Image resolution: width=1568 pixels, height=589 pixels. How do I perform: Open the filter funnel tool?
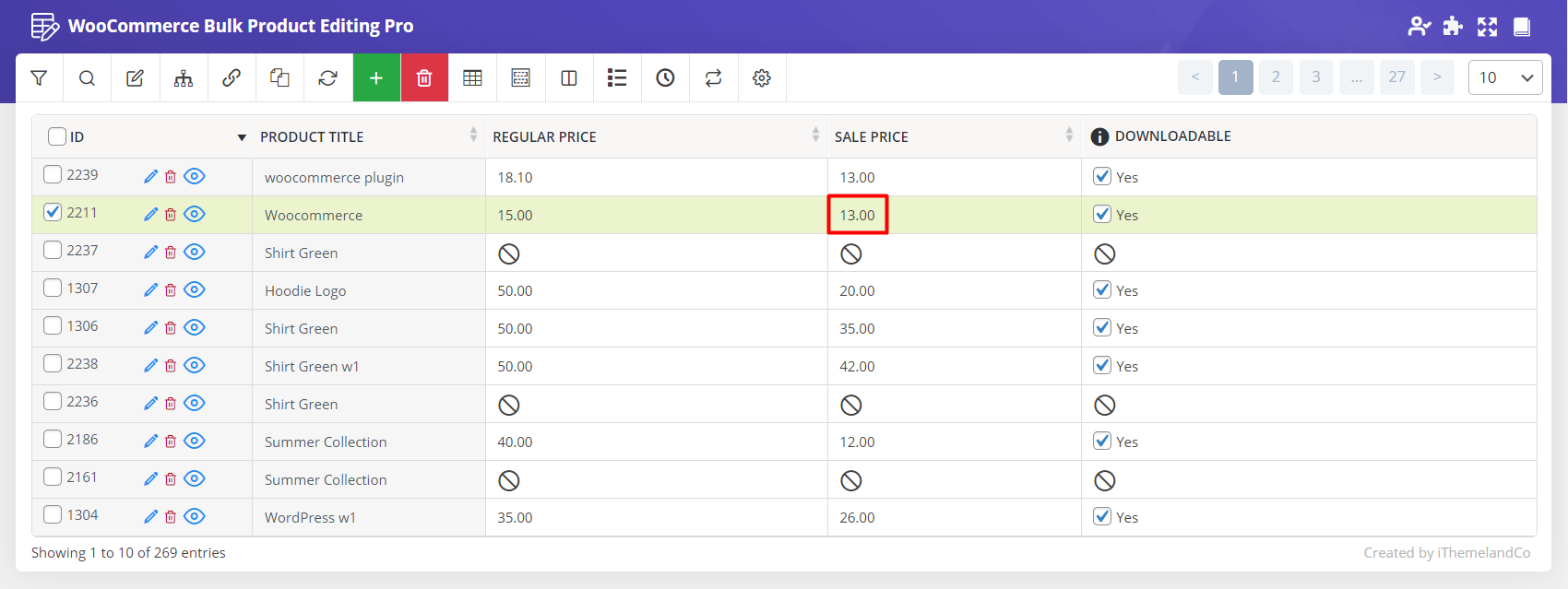(39, 78)
